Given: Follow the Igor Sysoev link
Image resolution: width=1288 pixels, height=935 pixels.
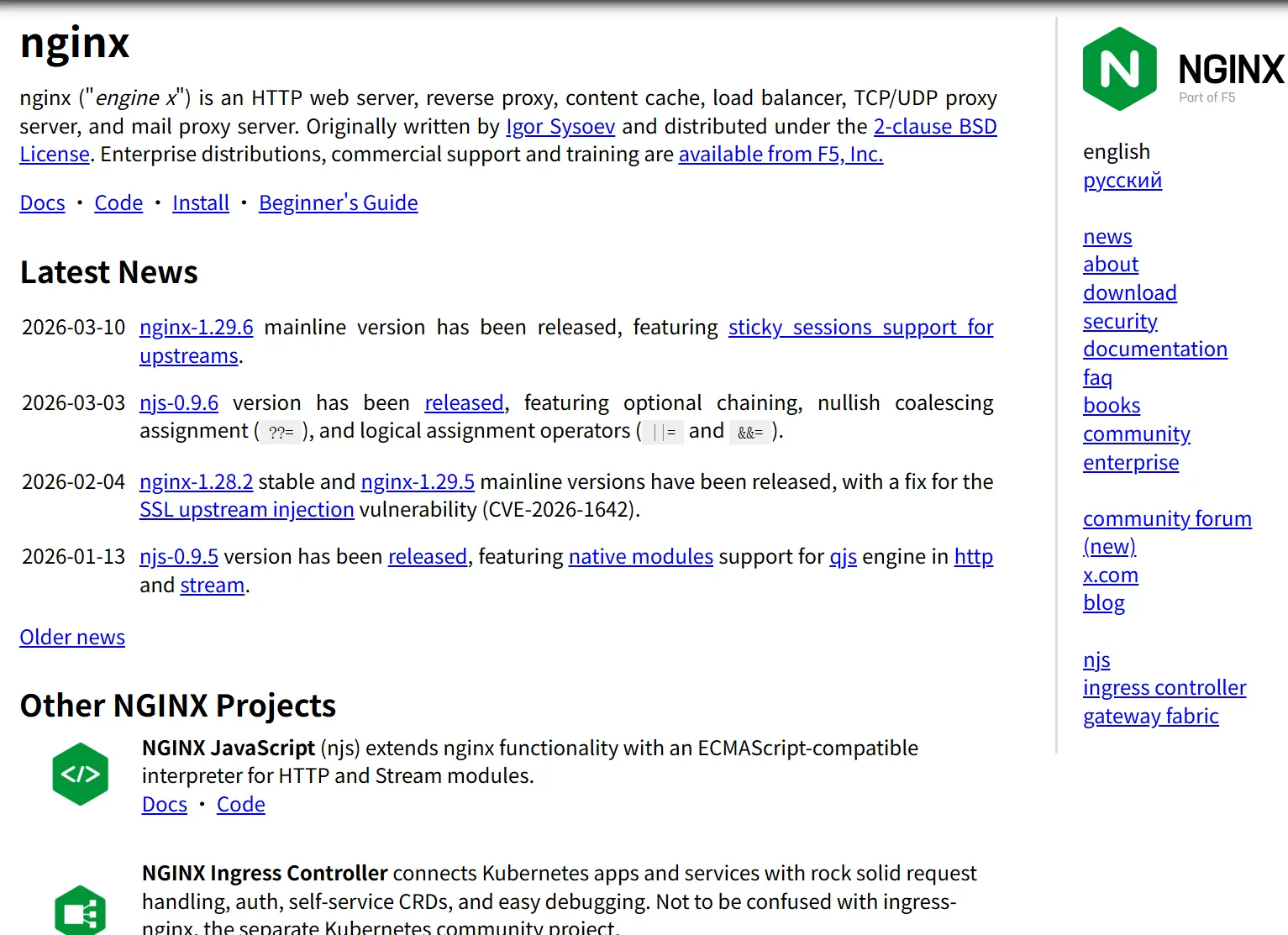Looking at the screenshot, I should (x=560, y=127).
